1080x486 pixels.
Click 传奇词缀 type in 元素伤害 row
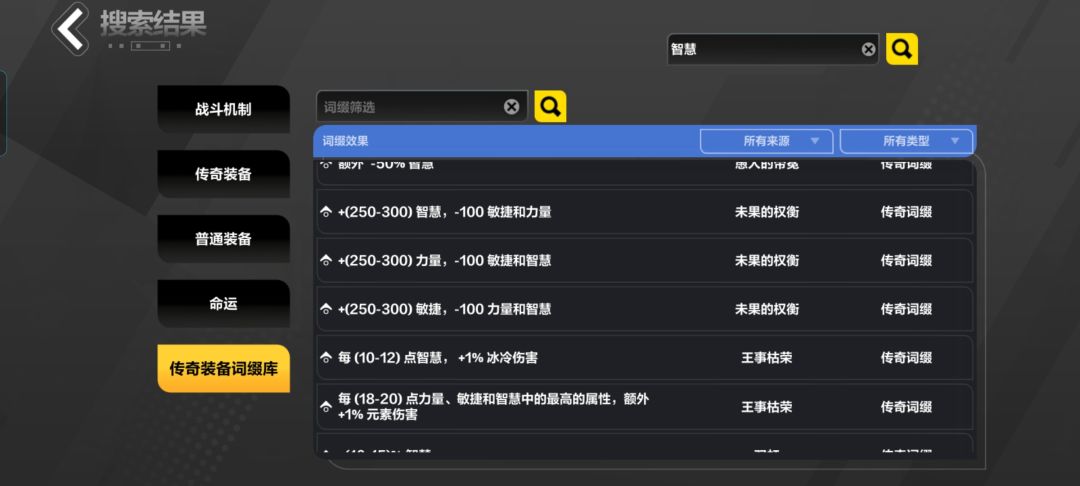906,407
